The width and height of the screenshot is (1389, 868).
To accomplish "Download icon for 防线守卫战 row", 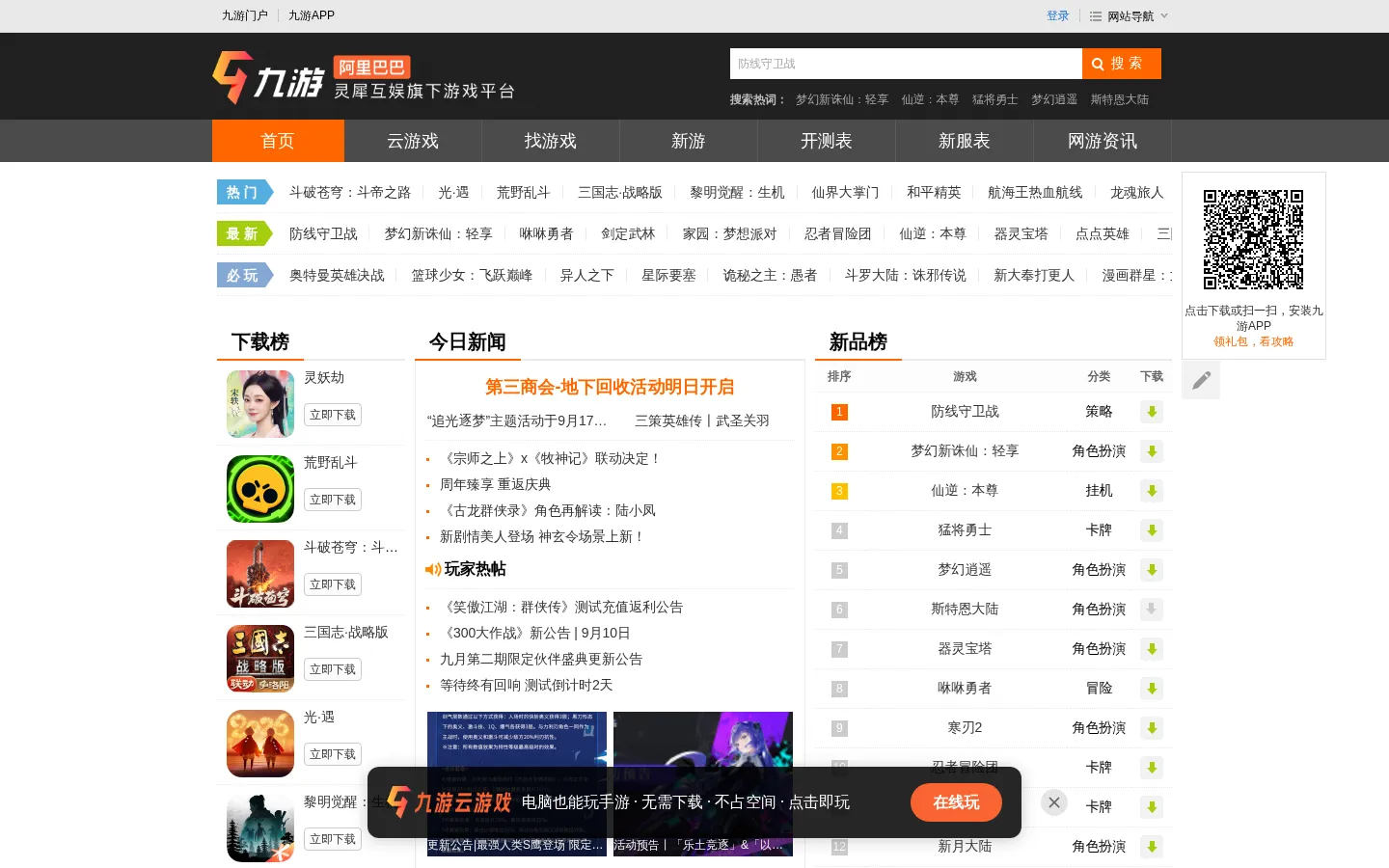I will (x=1151, y=412).
